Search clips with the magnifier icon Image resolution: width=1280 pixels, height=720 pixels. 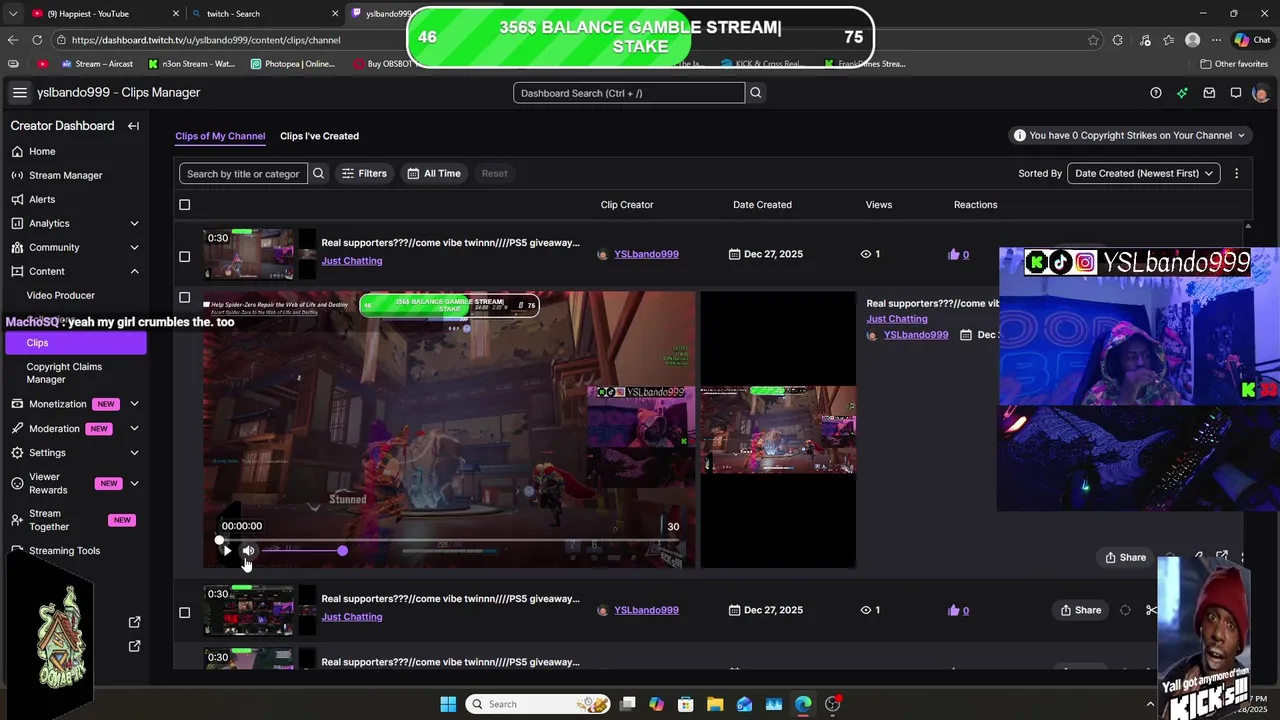point(318,173)
